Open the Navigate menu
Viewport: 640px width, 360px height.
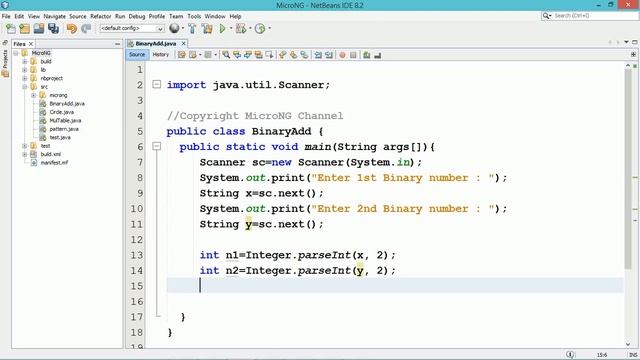[54, 16]
